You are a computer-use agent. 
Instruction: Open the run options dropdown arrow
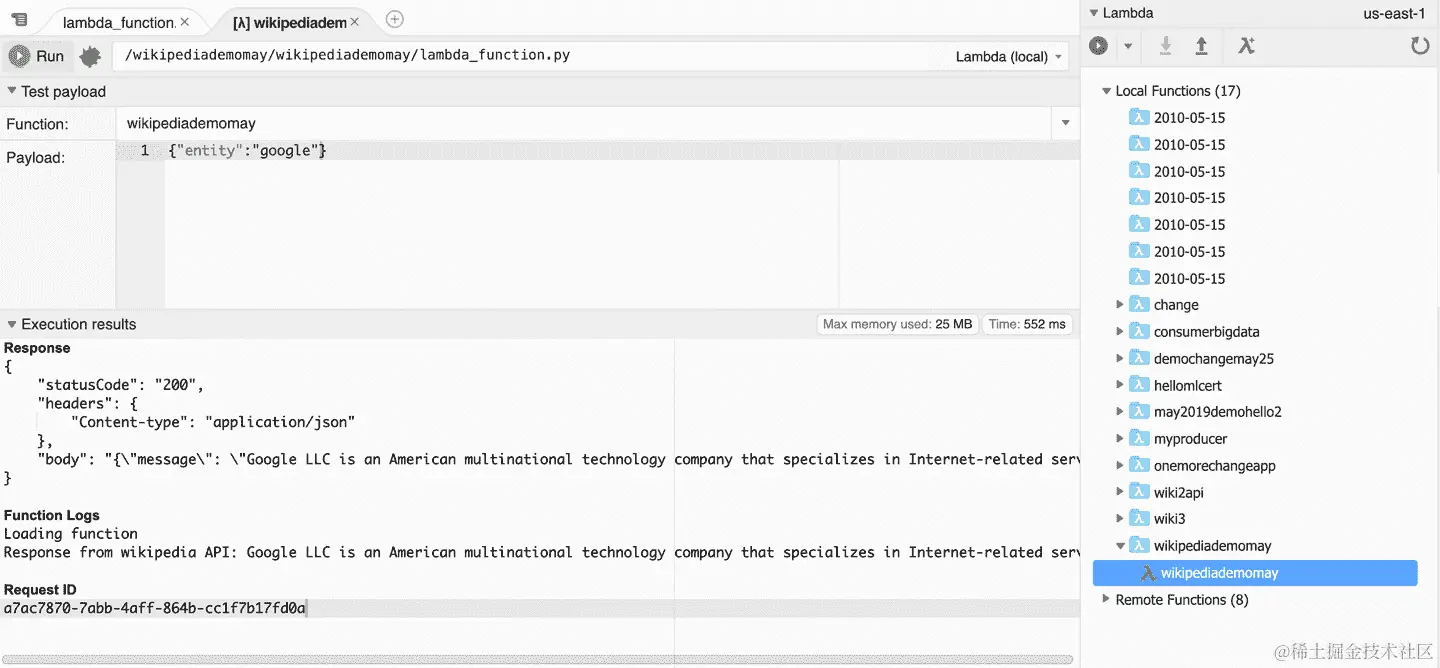[x=1128, y=46]
